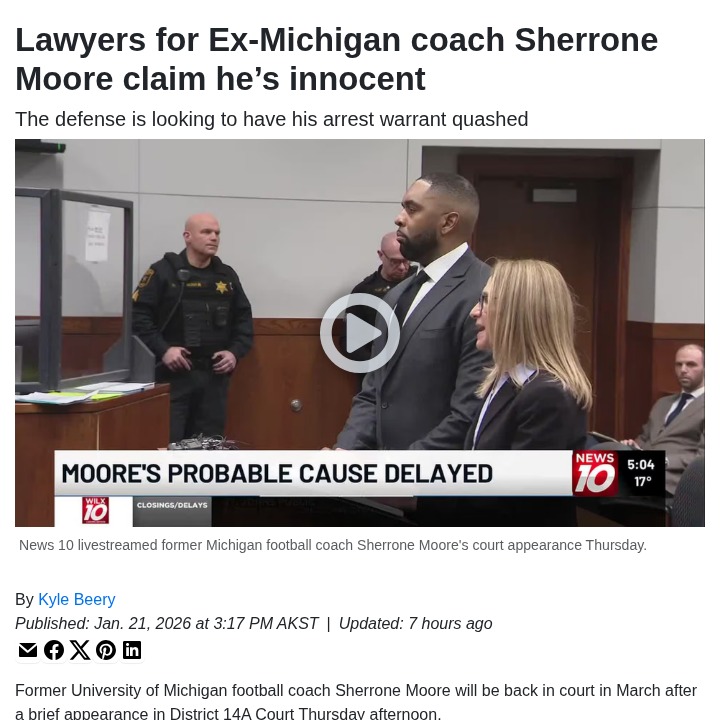This screenshot has height=720, width=720.
Task: Pin the article on Pinterest
Action: tap(106, 650)
